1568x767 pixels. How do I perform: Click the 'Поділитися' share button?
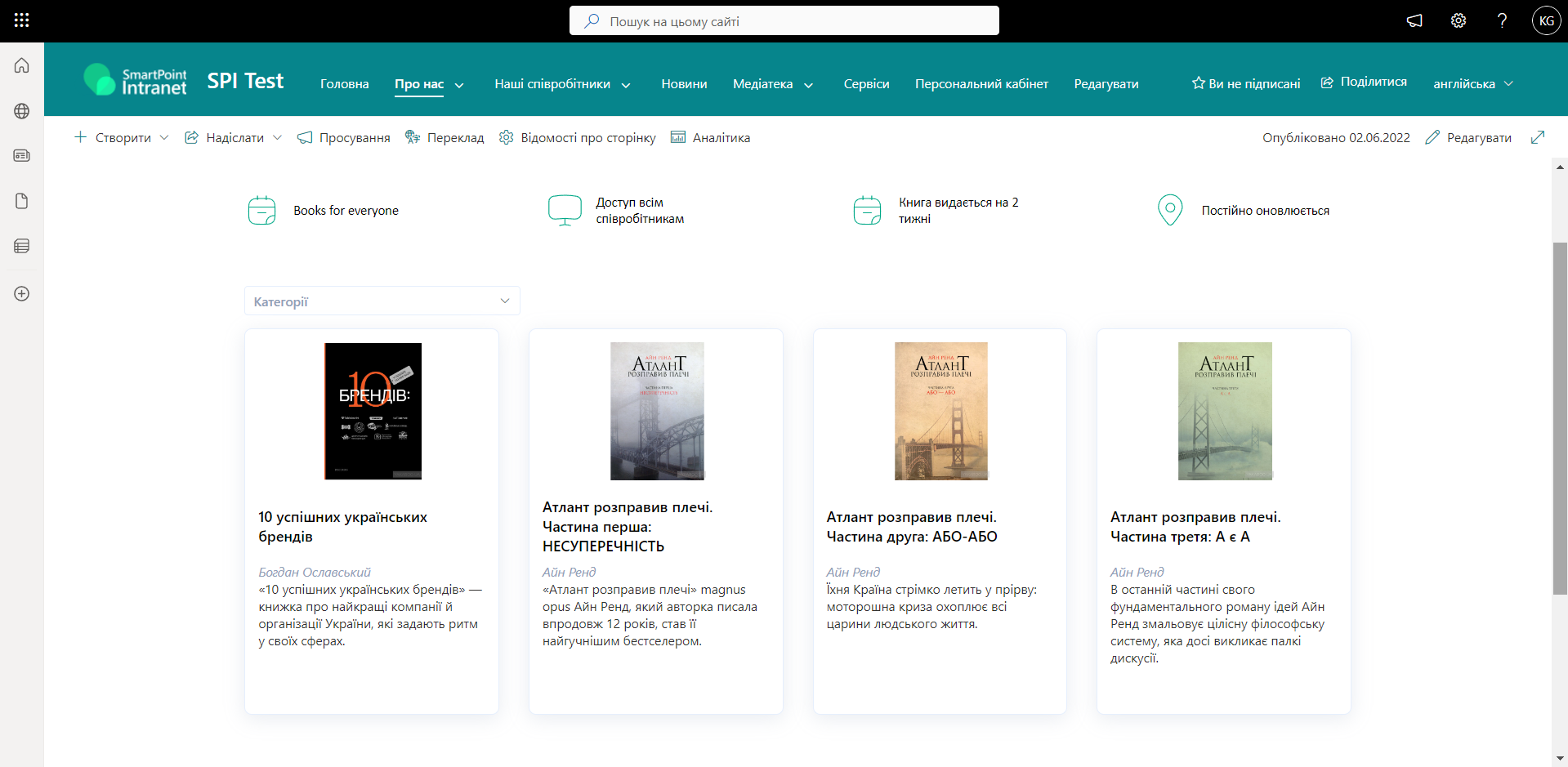[x=1364, y=82]
